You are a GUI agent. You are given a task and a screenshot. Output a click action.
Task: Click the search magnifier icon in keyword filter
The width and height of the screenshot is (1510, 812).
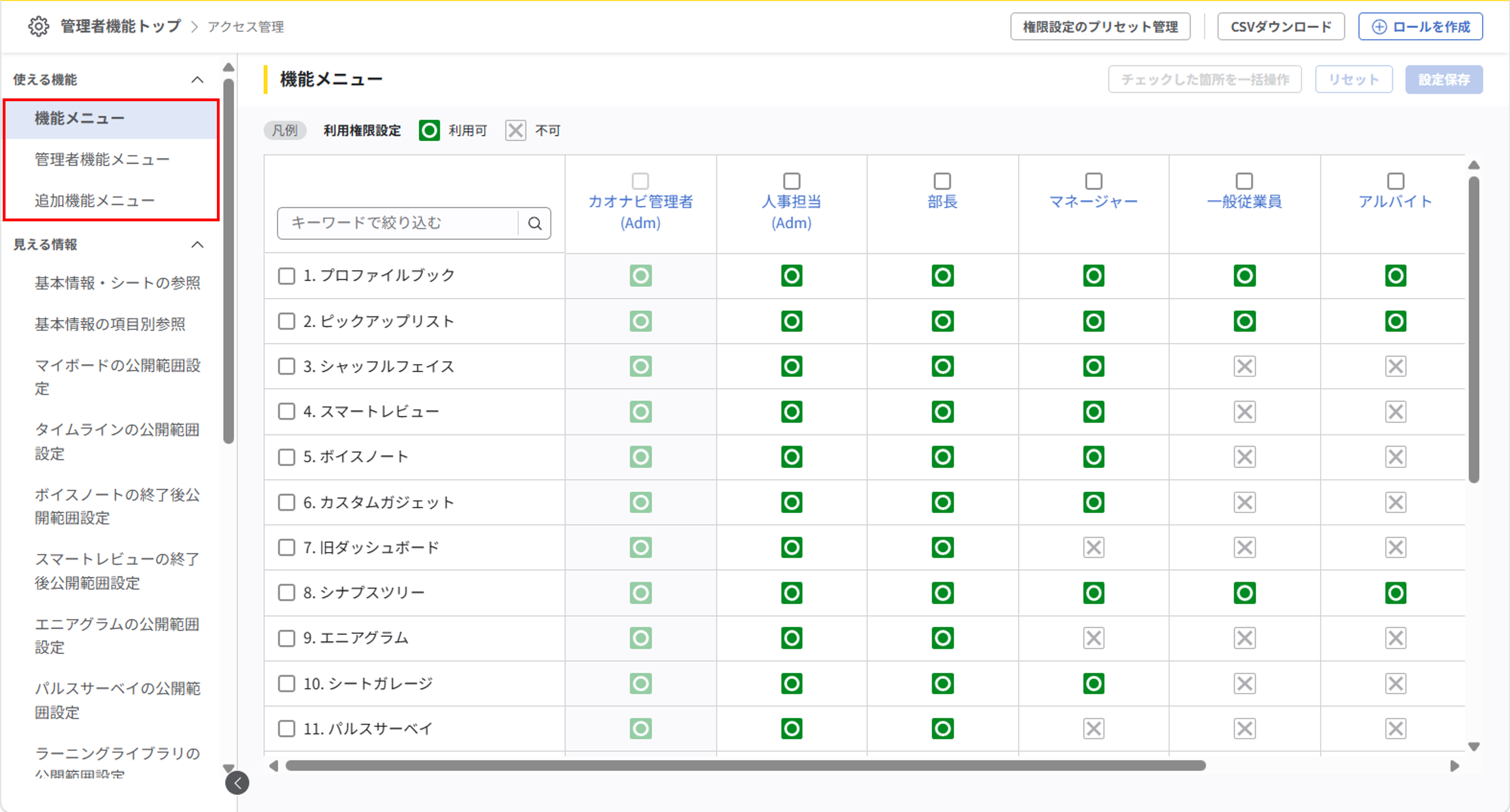[x=535, y=223]
